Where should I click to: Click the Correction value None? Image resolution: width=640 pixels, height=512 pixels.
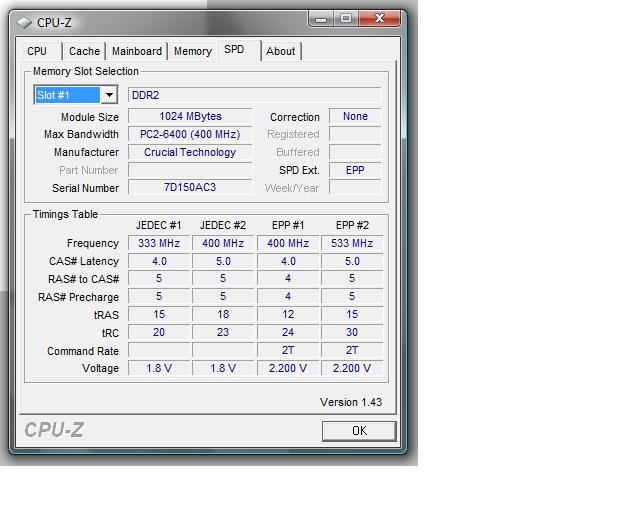pyautogui.click(x=355, y=116)
